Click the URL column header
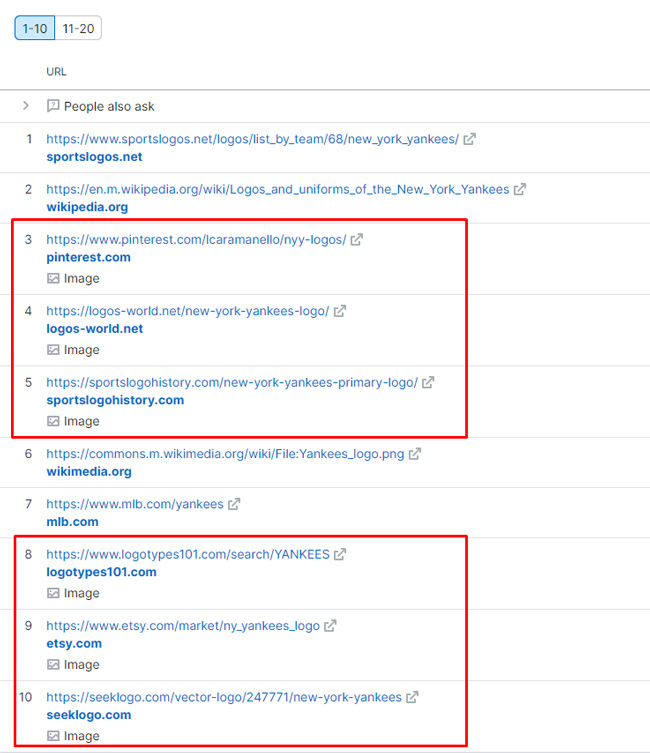Image resolution: width=650 pixels, height=753 pixels. coord(56,72)
